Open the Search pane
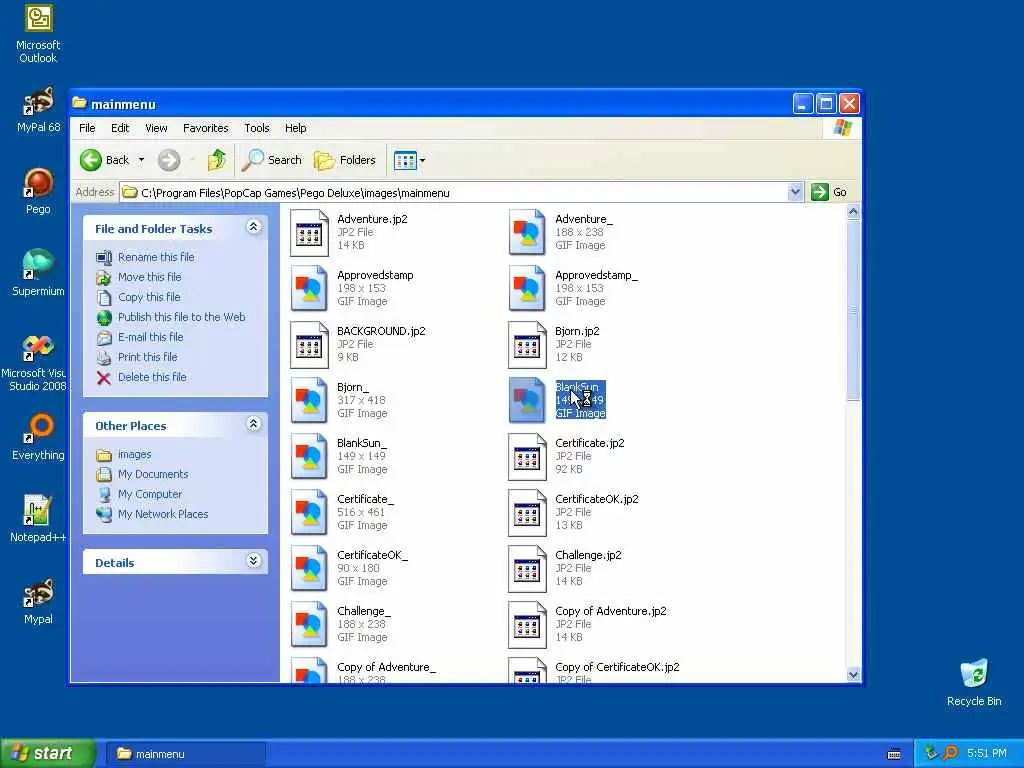Screen dimensions: 1024x768 (272, 160)
